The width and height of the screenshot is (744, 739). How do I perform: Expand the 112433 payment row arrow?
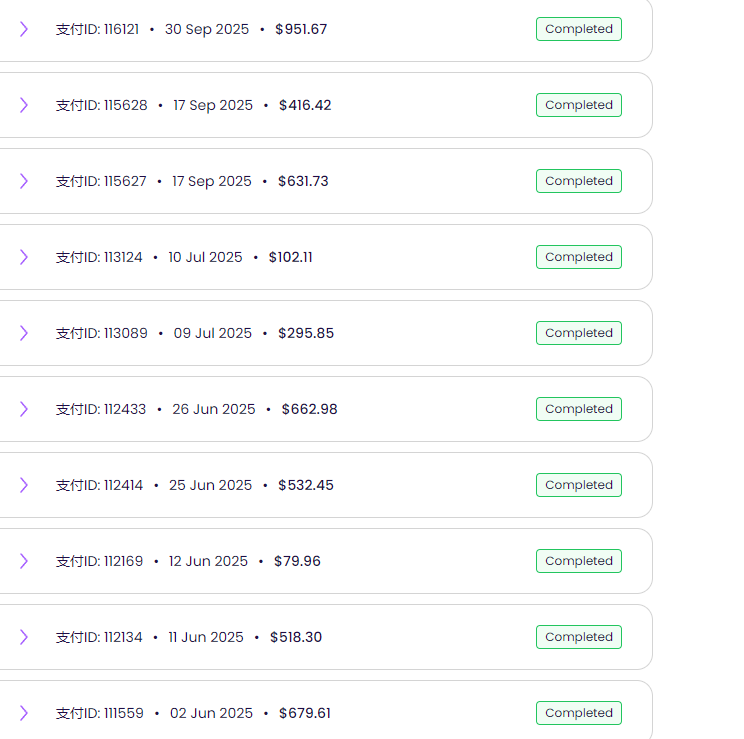(24, 409)
